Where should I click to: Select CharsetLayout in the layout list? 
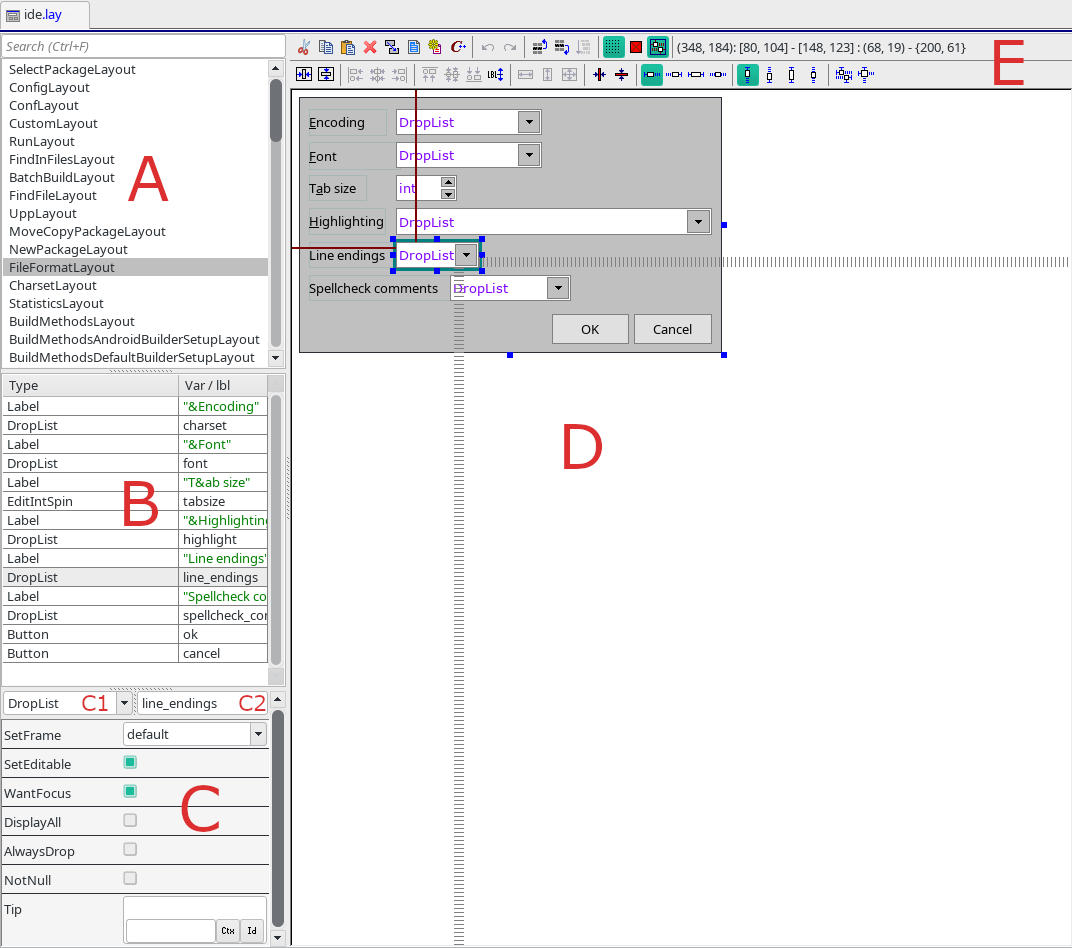pyautogui.click(x=52, y=285)
